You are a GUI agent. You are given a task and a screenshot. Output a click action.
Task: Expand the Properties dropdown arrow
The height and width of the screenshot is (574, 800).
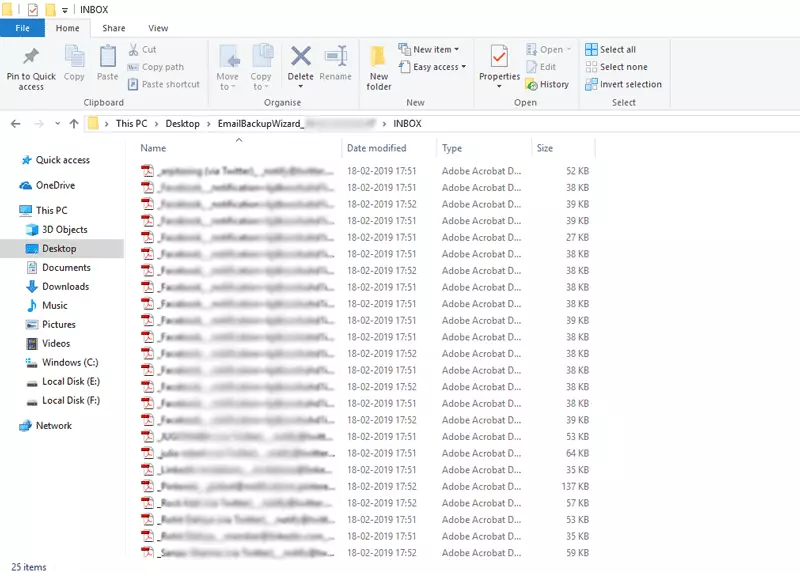[499, 86]
